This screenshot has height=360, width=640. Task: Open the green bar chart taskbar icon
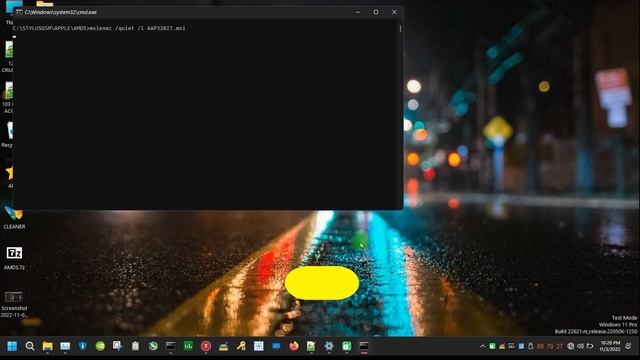tap(188, 346)
